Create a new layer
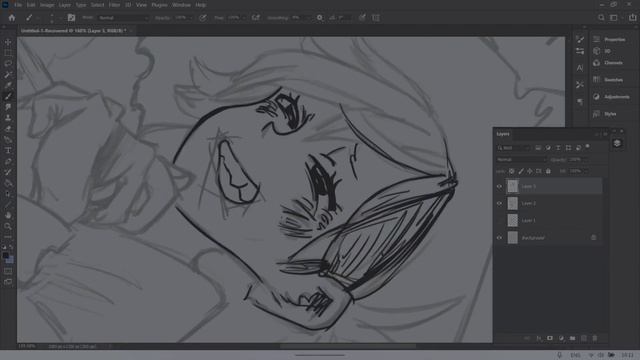This screenshot has width=640, height=360. coord(584,338)
